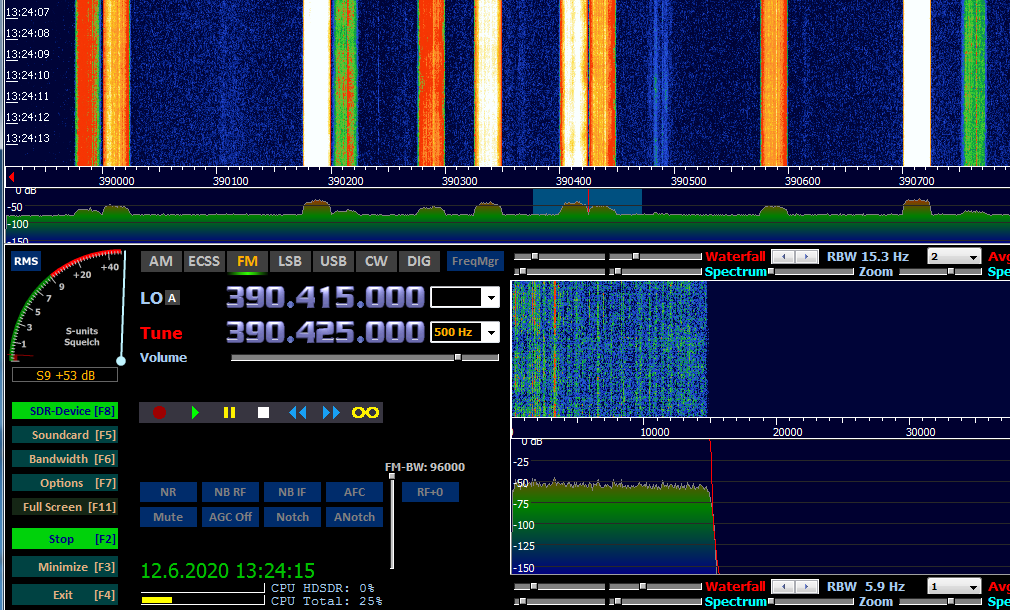Rewind using the blue double-left arrows

click(x=298, y=412)
